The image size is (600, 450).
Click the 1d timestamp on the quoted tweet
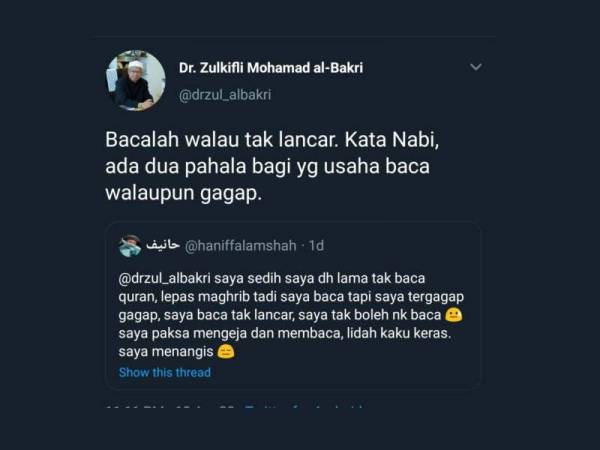click(x=316, y=246)
